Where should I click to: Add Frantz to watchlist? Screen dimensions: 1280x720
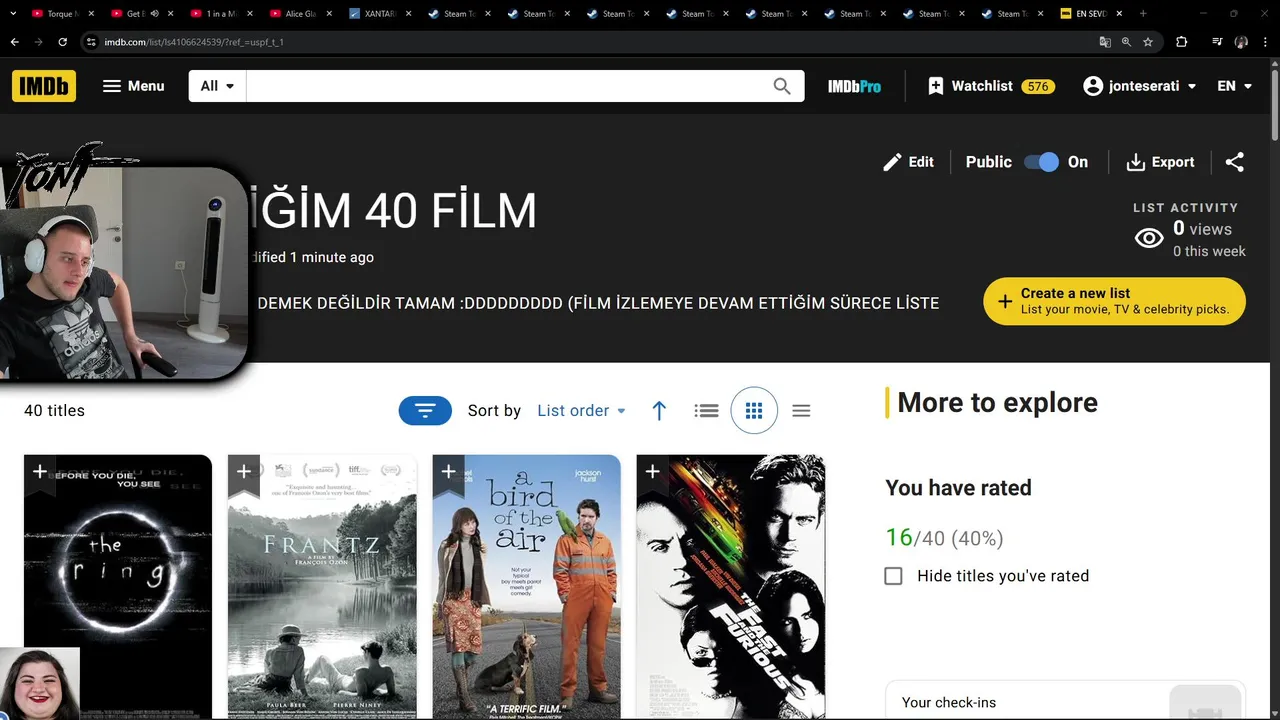(244, 471)
